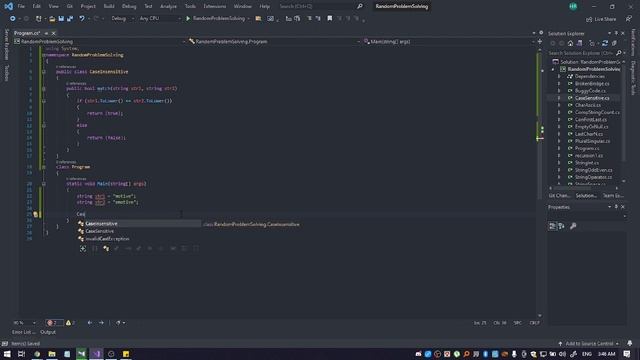The width and height of the screenshot is (640, 360).
Task: Click the Open File folder toolbar icon
Action: [52, 19]
